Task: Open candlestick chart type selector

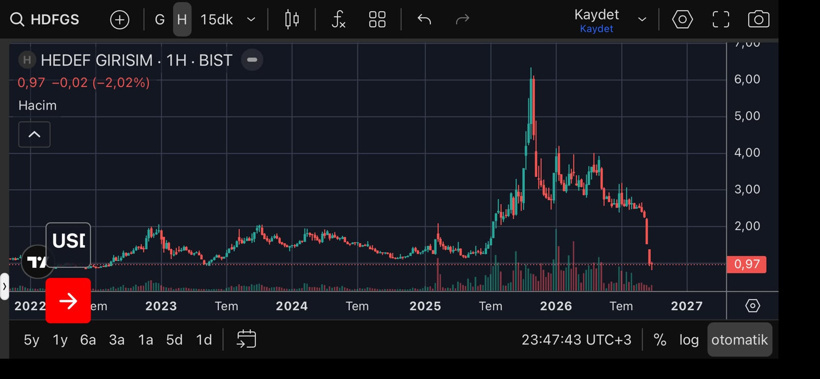Action: coord(292,20)
